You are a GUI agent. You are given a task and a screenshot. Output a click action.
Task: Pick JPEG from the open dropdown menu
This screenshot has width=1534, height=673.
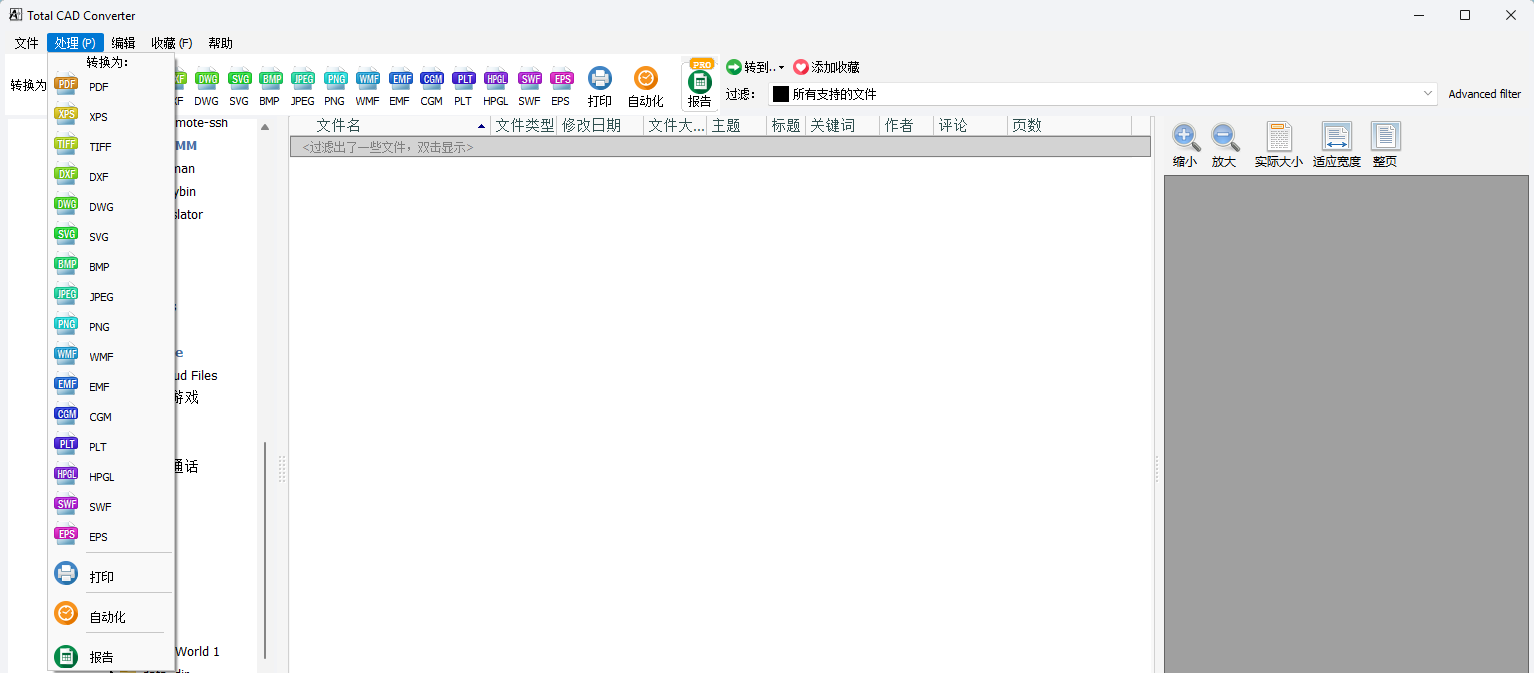click(x=111, y=297)
